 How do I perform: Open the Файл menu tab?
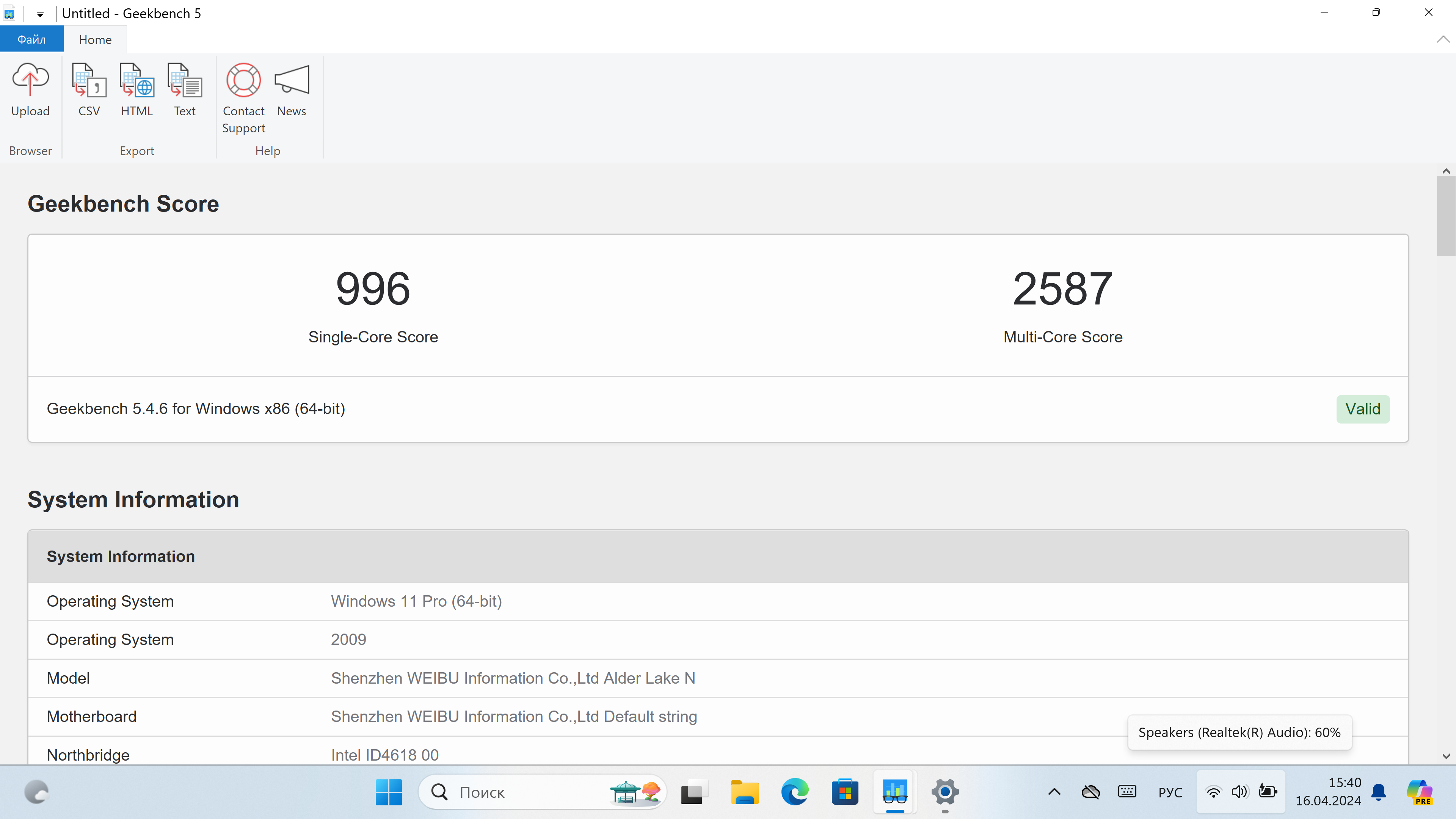[x=31, y=39]
